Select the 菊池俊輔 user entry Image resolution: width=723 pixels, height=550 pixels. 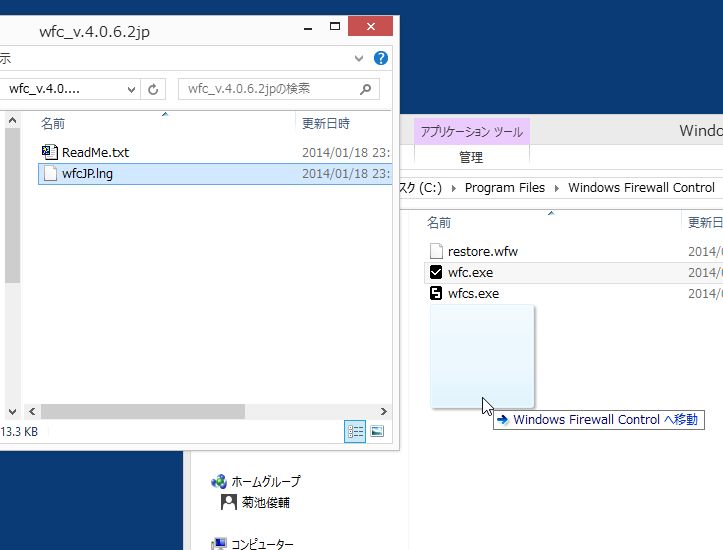[266, 503]
